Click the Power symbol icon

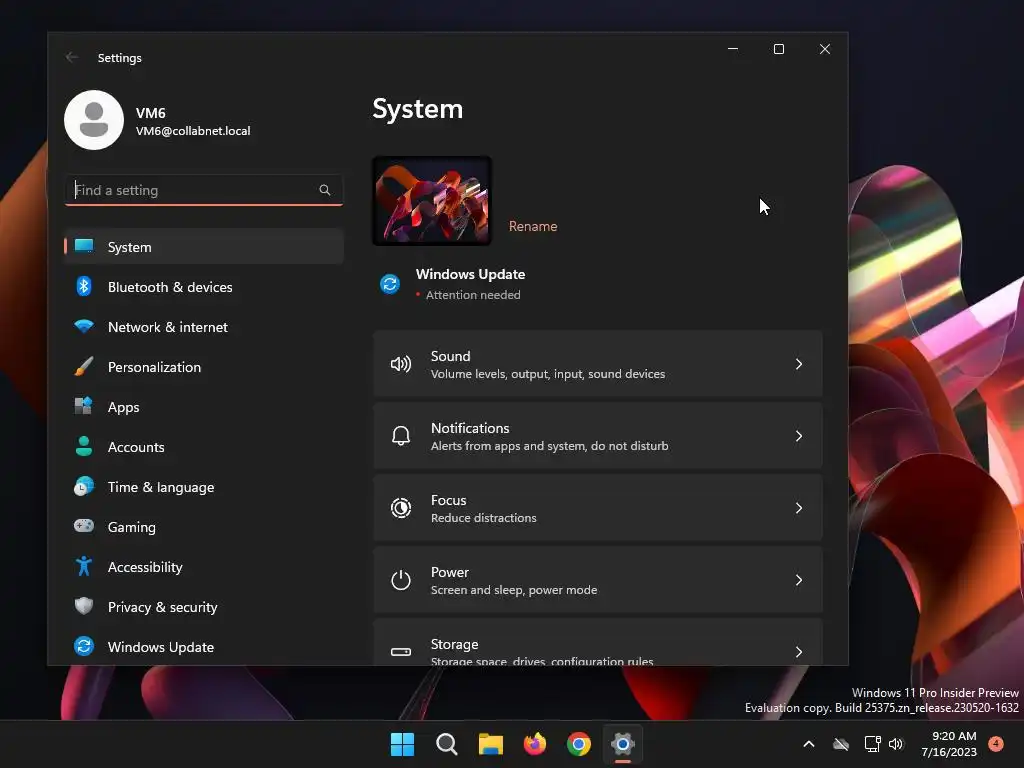coord(400,579)
